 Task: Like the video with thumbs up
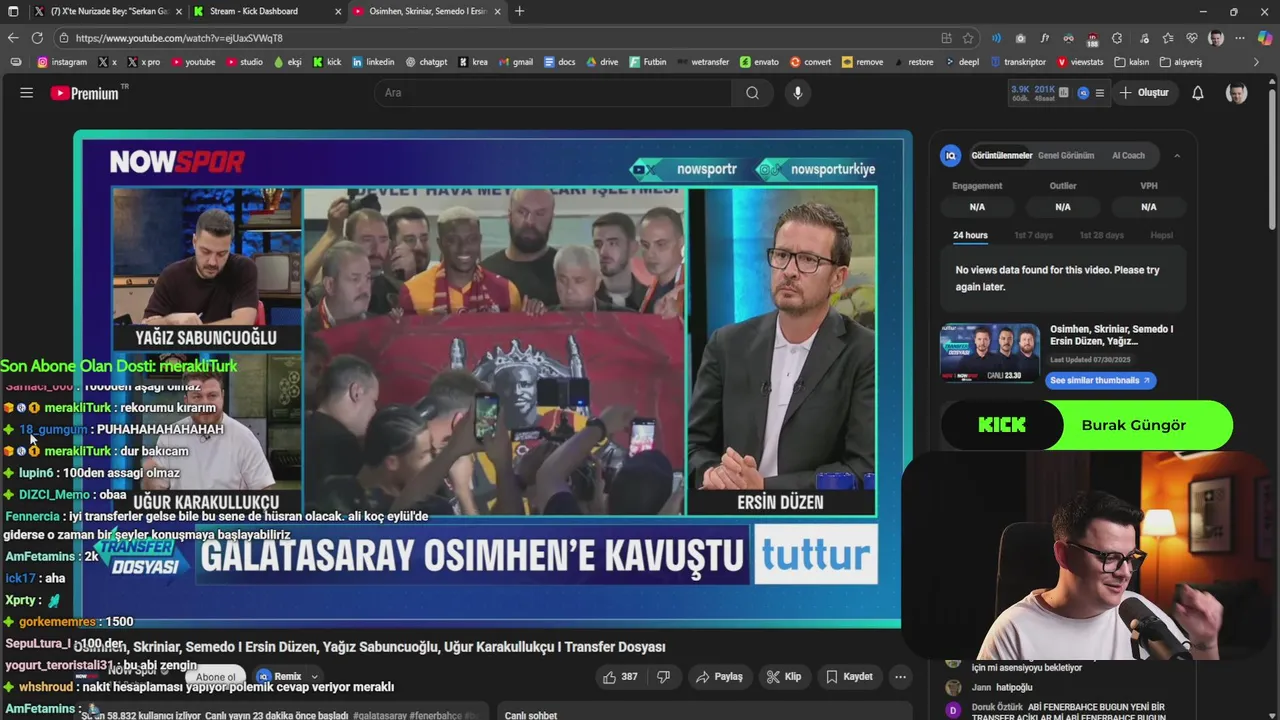(x=619, y=677)
